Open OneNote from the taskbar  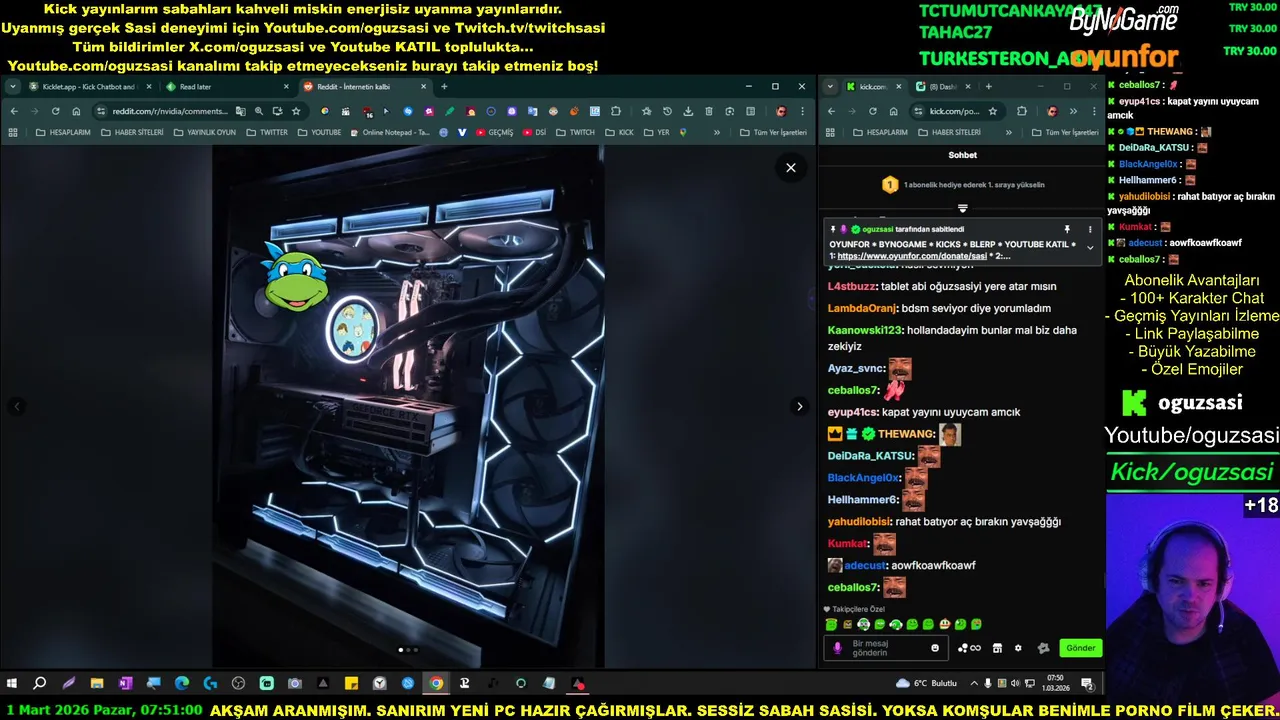[x=125, y=684]
